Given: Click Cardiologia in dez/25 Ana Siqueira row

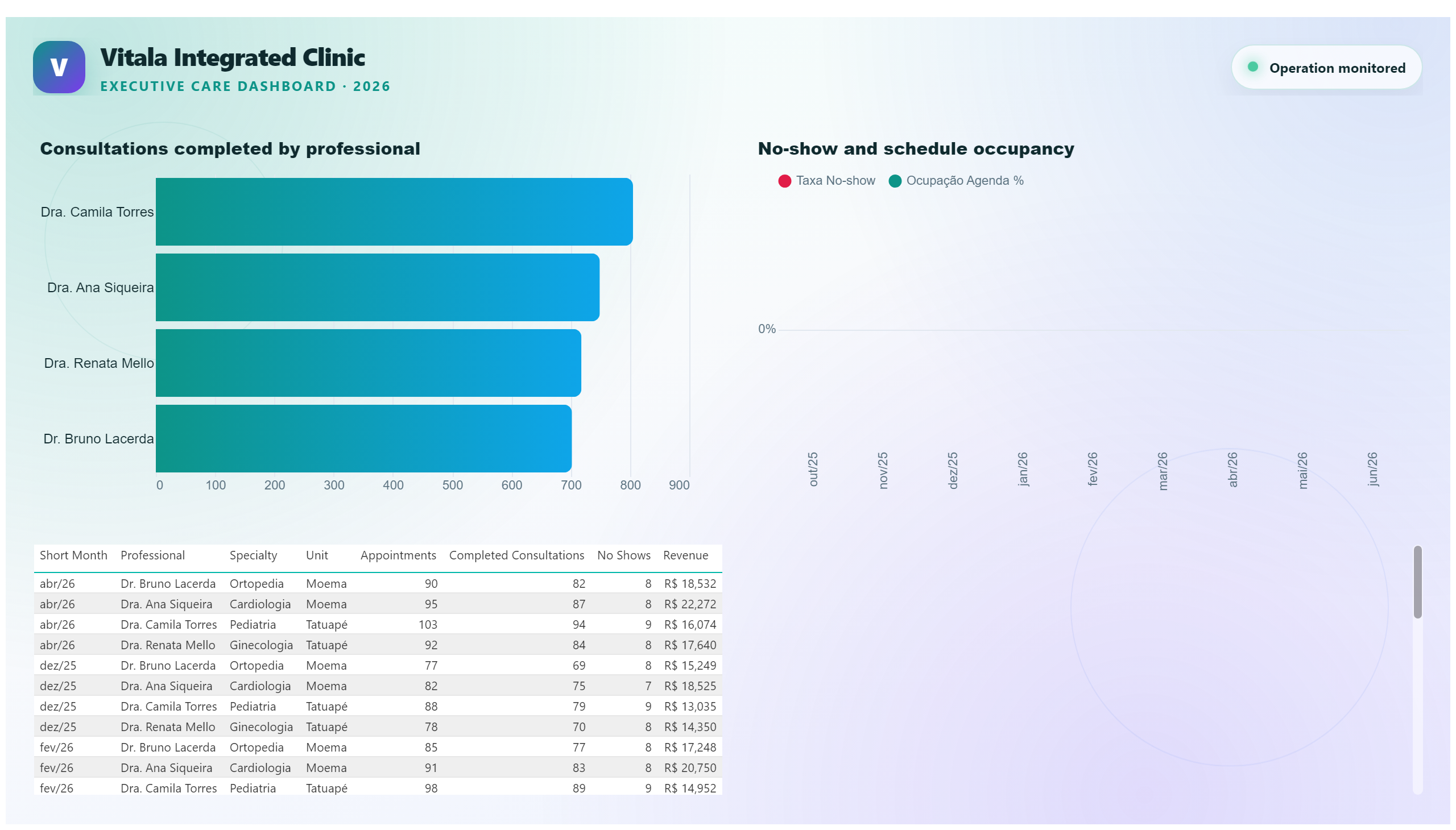Looking at the screenshot, I should 260,686.
